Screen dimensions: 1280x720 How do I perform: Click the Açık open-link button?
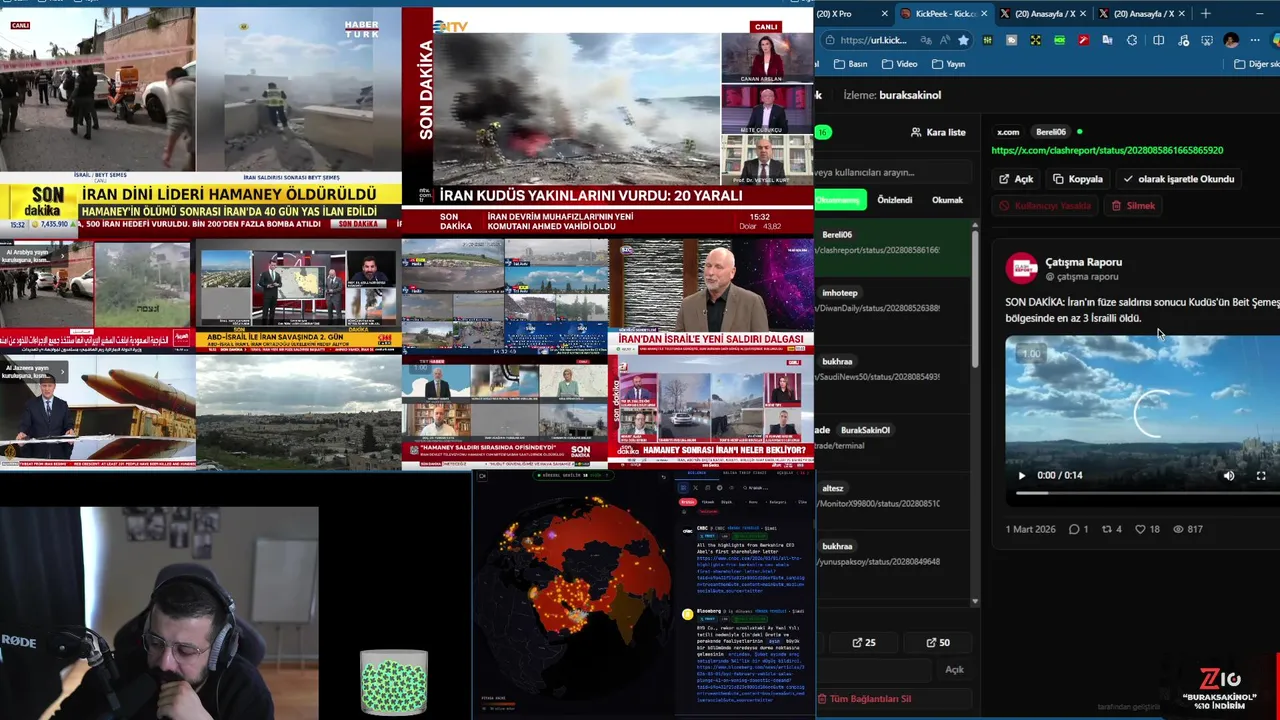pos(1016,179)
